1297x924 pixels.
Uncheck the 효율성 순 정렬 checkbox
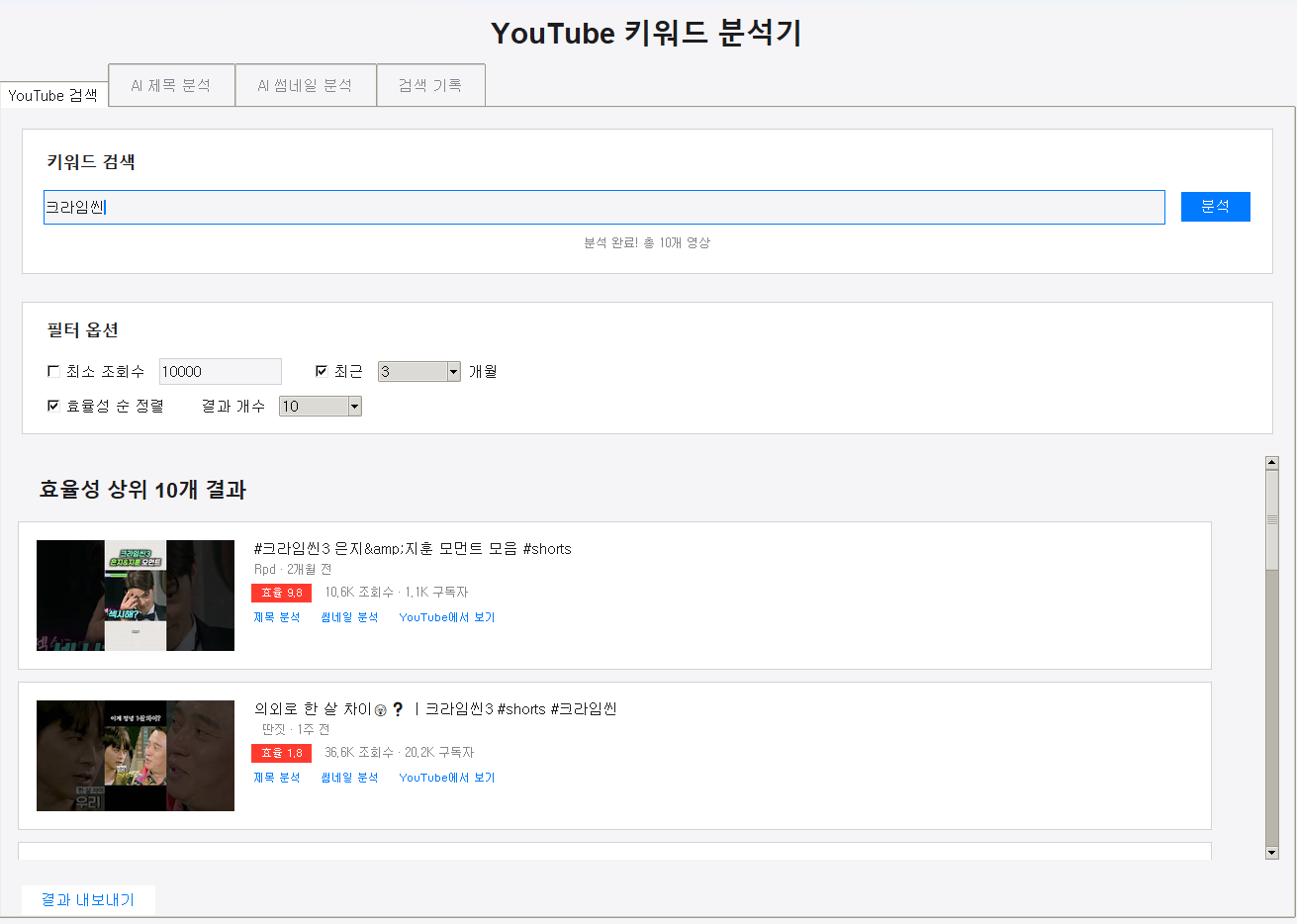[x=53, y=406]
